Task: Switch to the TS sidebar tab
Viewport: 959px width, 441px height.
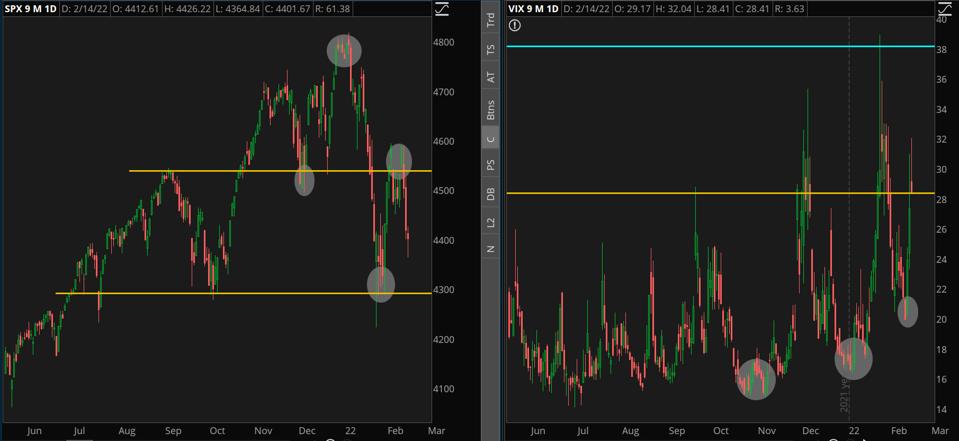Action: click(490, 49)
